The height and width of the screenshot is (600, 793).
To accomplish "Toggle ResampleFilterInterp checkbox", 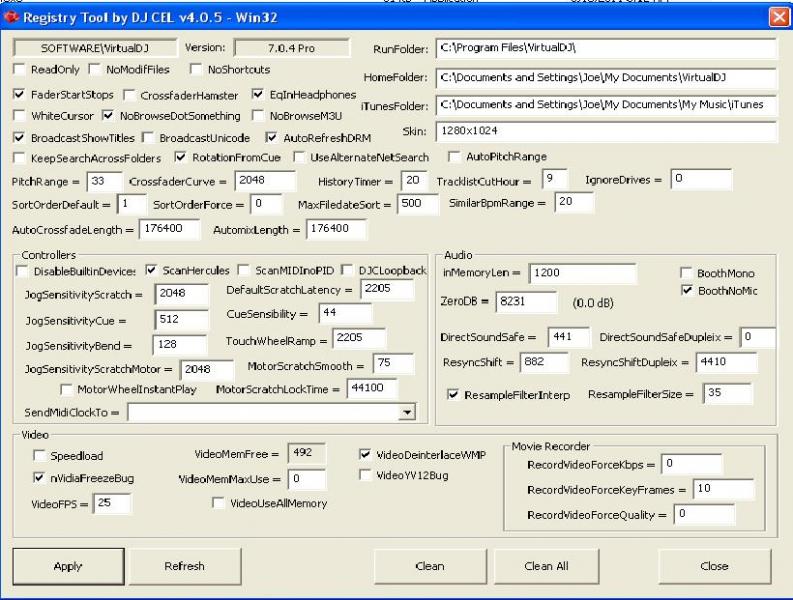I will (453, 395).
